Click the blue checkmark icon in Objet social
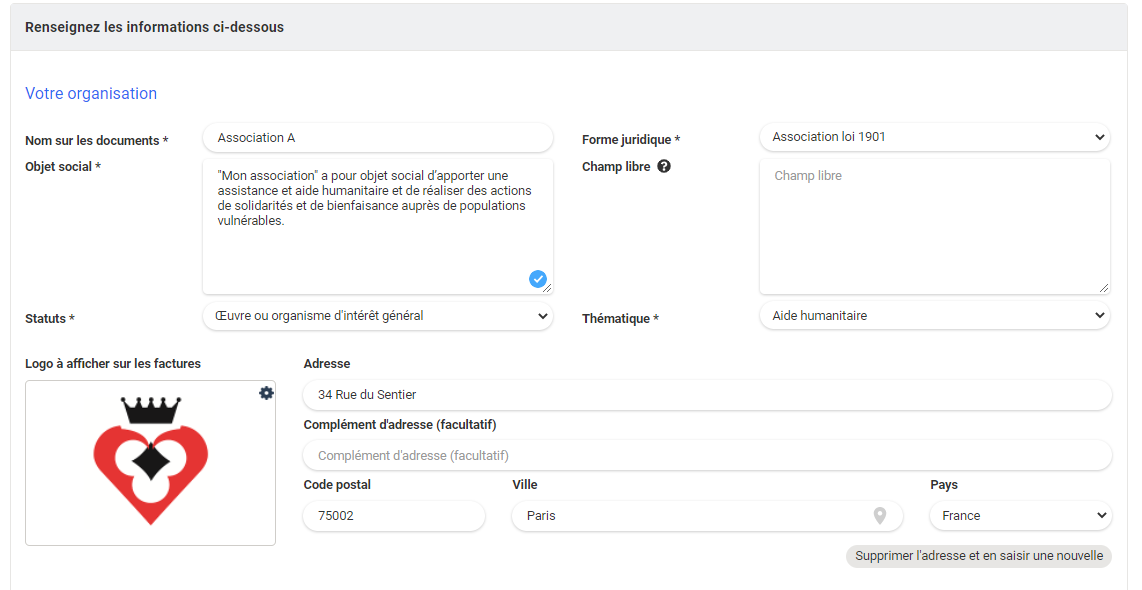1142x590 pixels. pos(538,279)
